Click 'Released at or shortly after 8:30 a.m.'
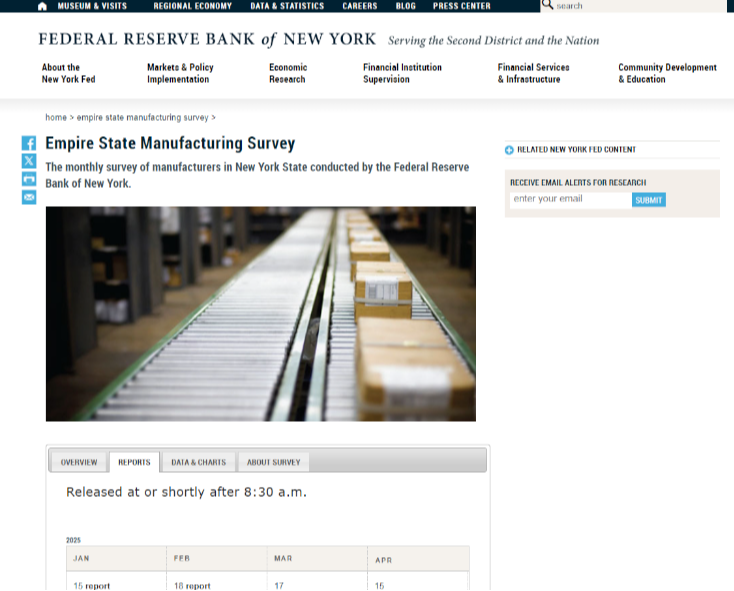The width and height of the screenshot is (734, 591). click(186, 492)
